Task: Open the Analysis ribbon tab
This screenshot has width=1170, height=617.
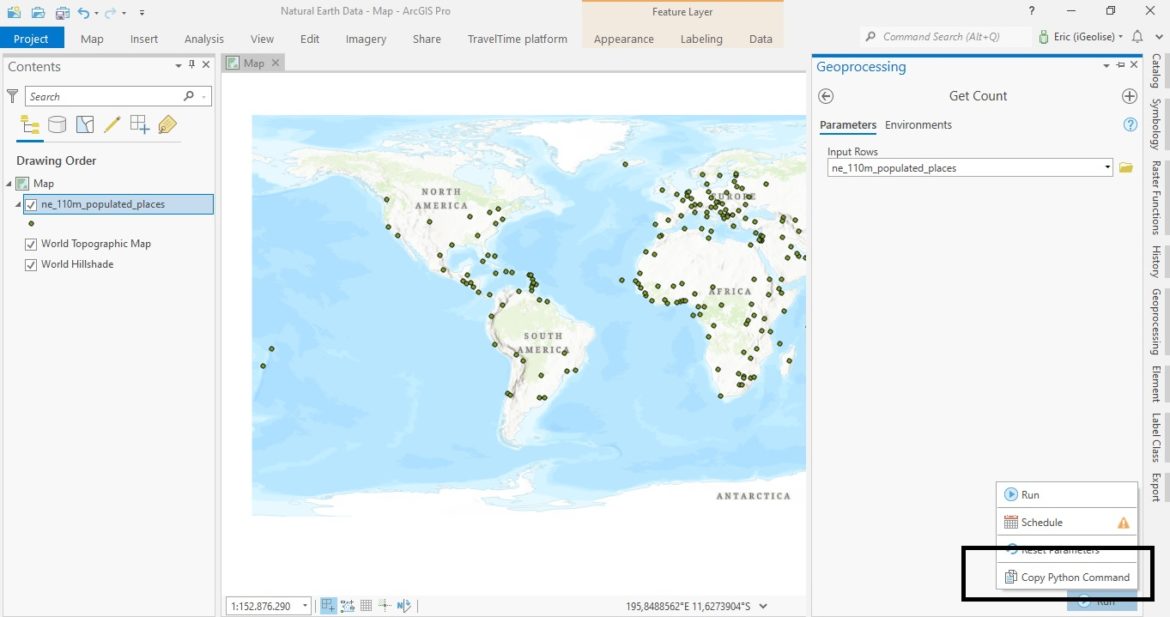Action: [204, 39]
